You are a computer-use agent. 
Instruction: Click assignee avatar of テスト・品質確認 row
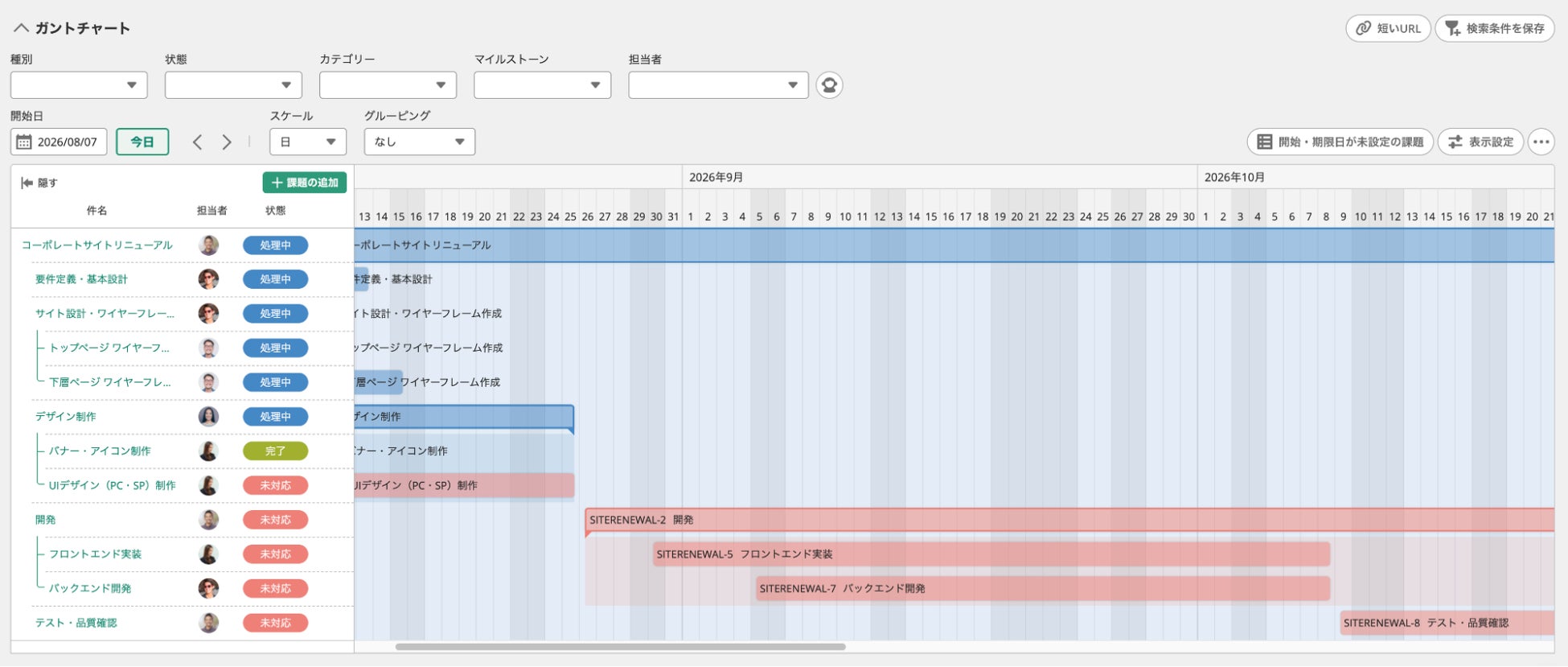pyautogui.click(x=208, y=623)
